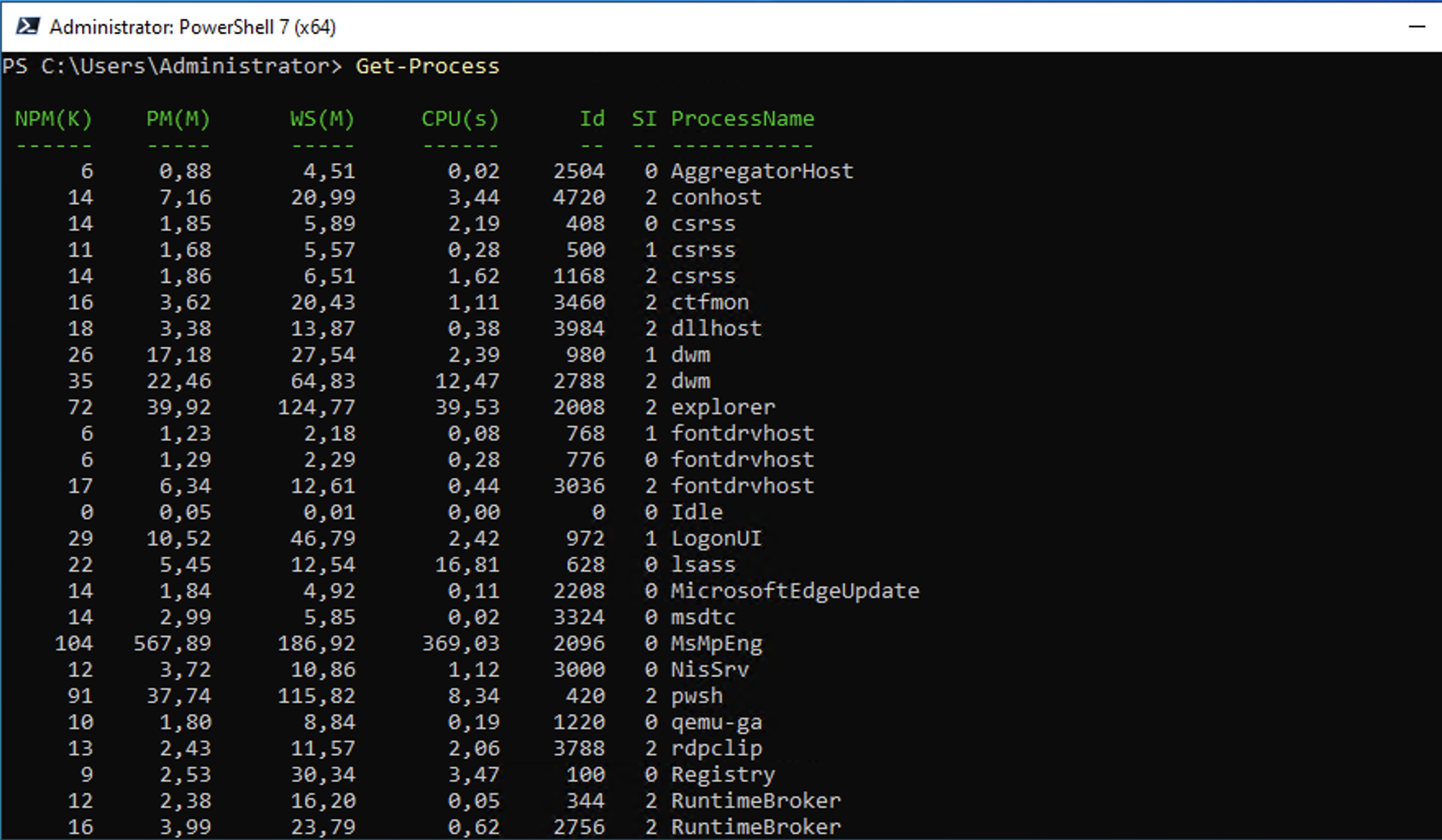Click the CPU value 369,03
This screenshot has height=840, width=1442.
click(460, 644)
